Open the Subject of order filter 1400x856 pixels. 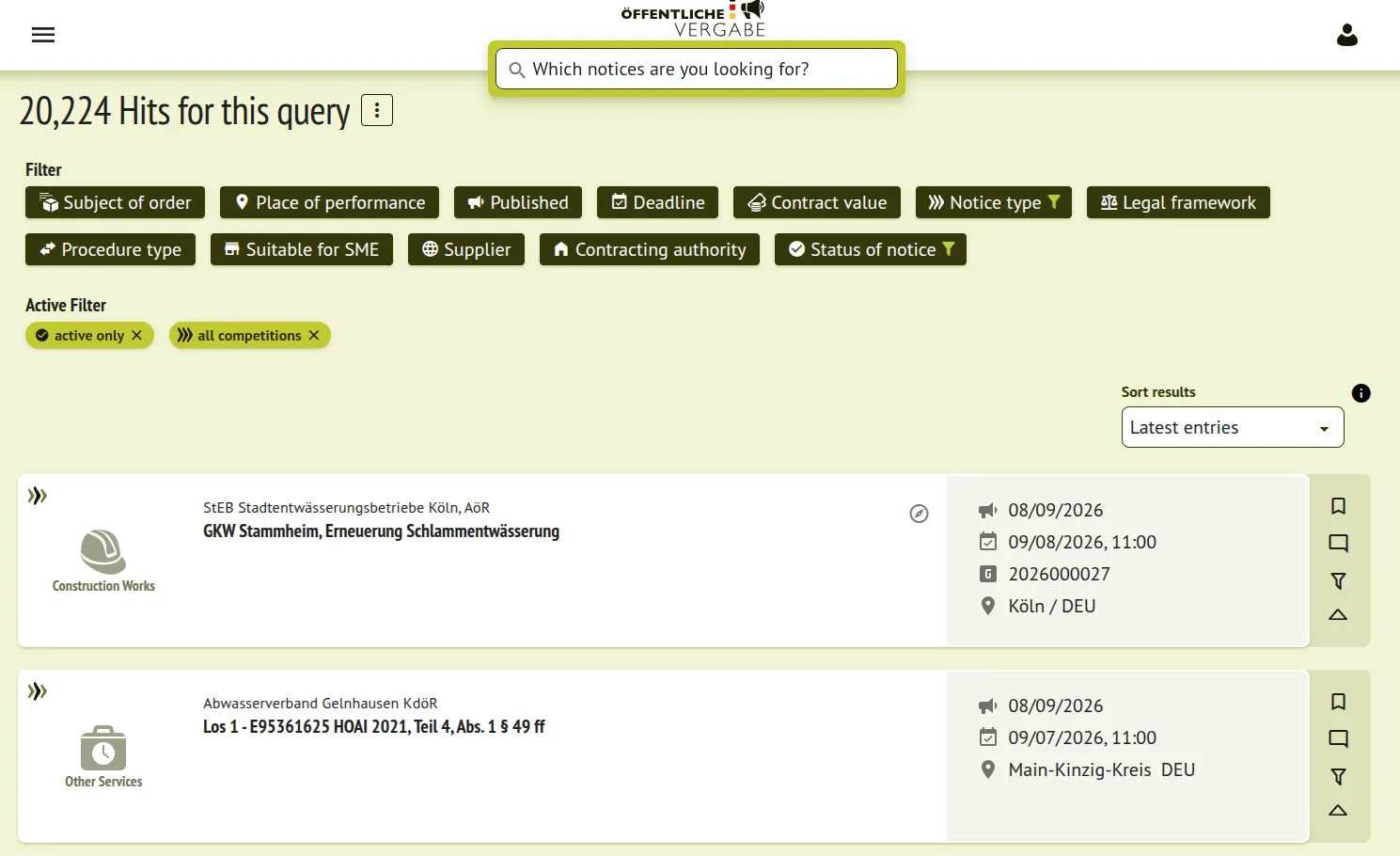(x=115, y=202)
